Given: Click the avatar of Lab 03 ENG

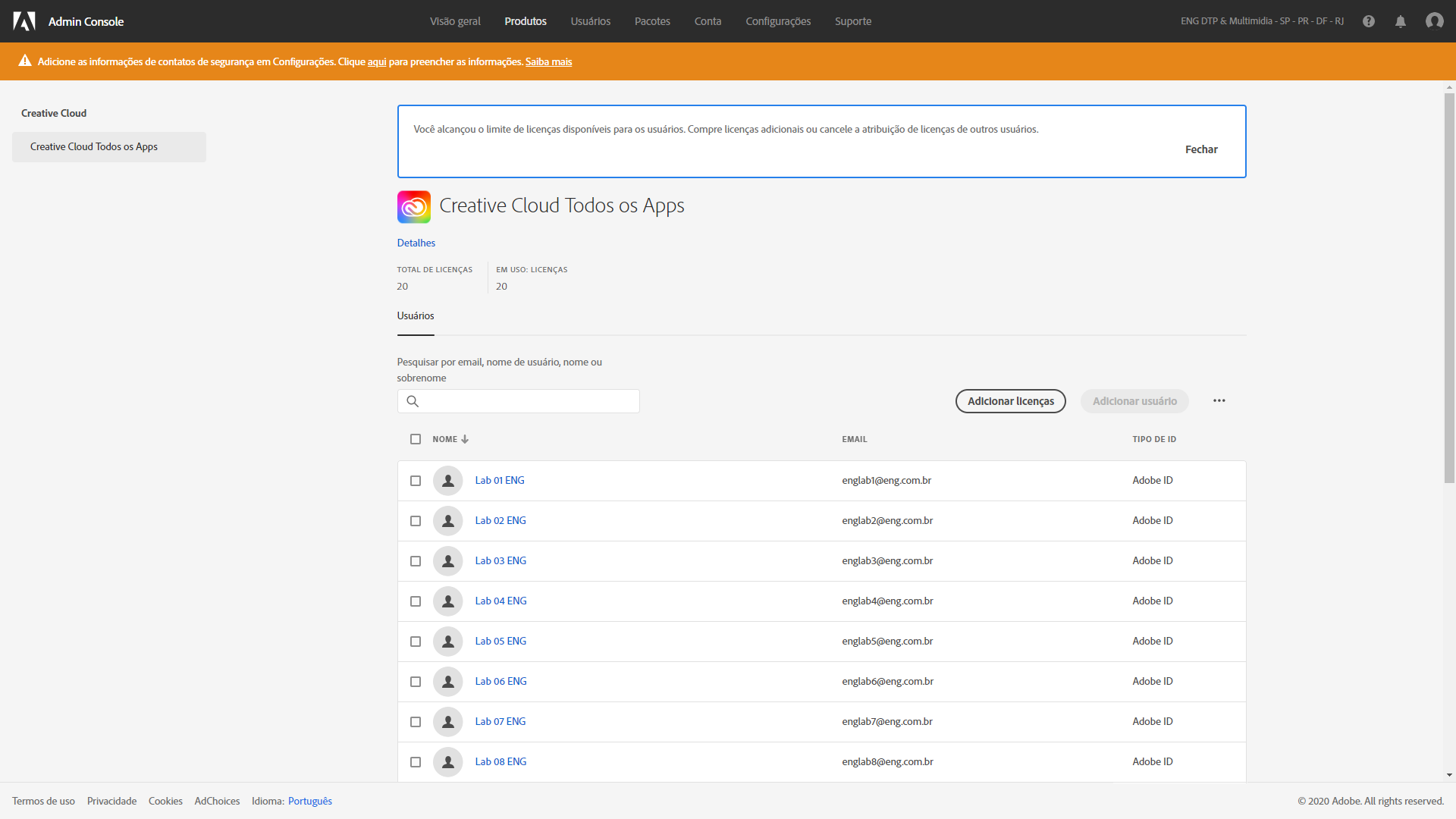Looking at the screenshot, I should pyautogui.click(x=448, y=561).
